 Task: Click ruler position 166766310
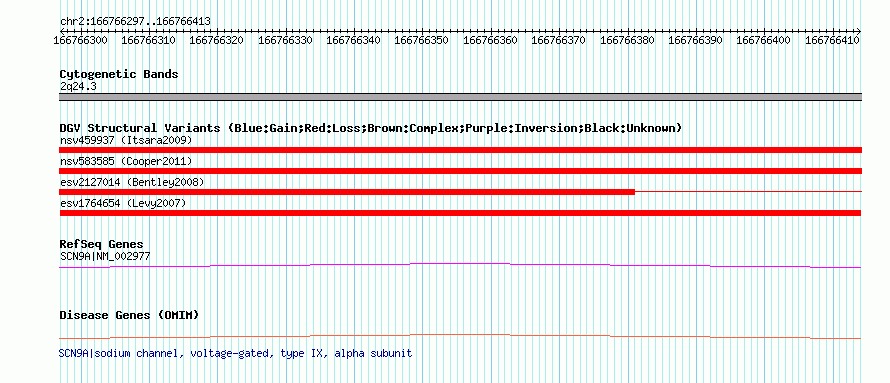tap(149, 40)
